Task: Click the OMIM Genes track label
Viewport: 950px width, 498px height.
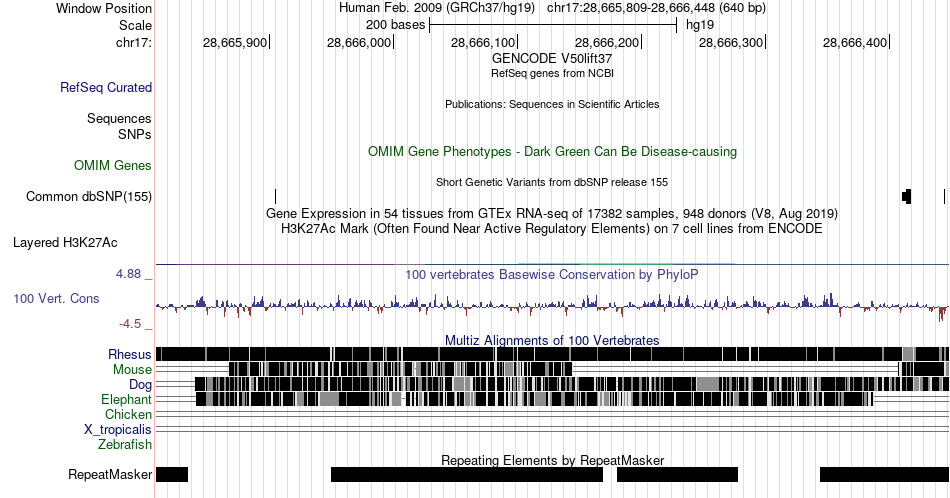Action: point(113,165)
